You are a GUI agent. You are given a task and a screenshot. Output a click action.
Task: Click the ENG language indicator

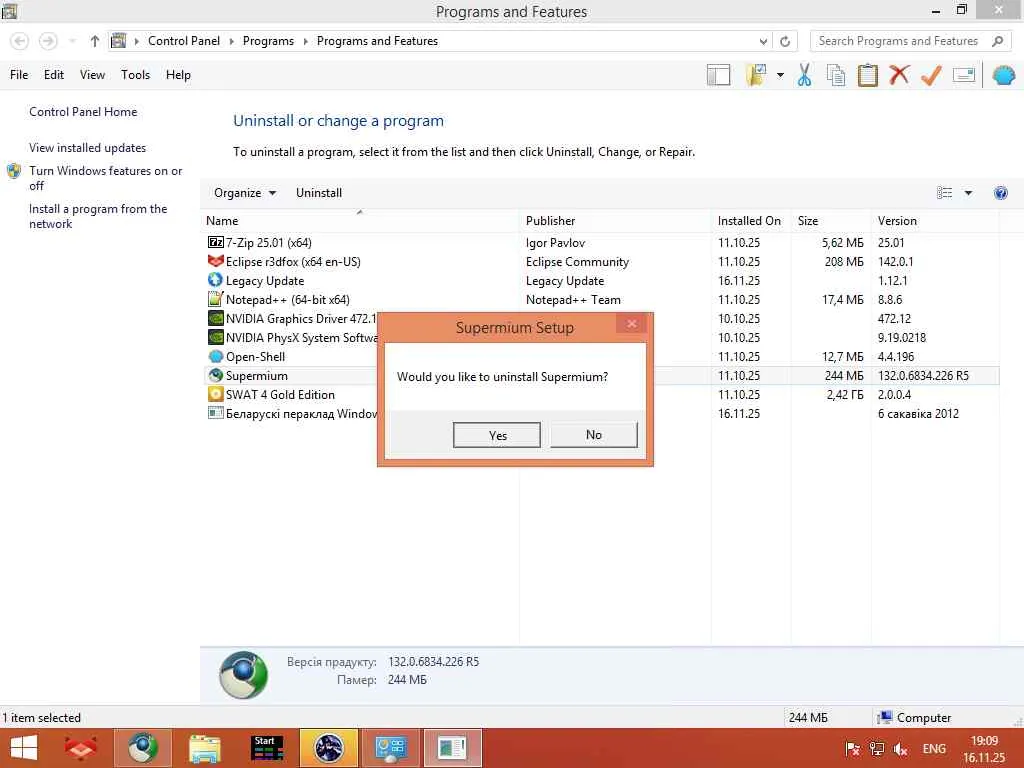click(x=934, y=749)
